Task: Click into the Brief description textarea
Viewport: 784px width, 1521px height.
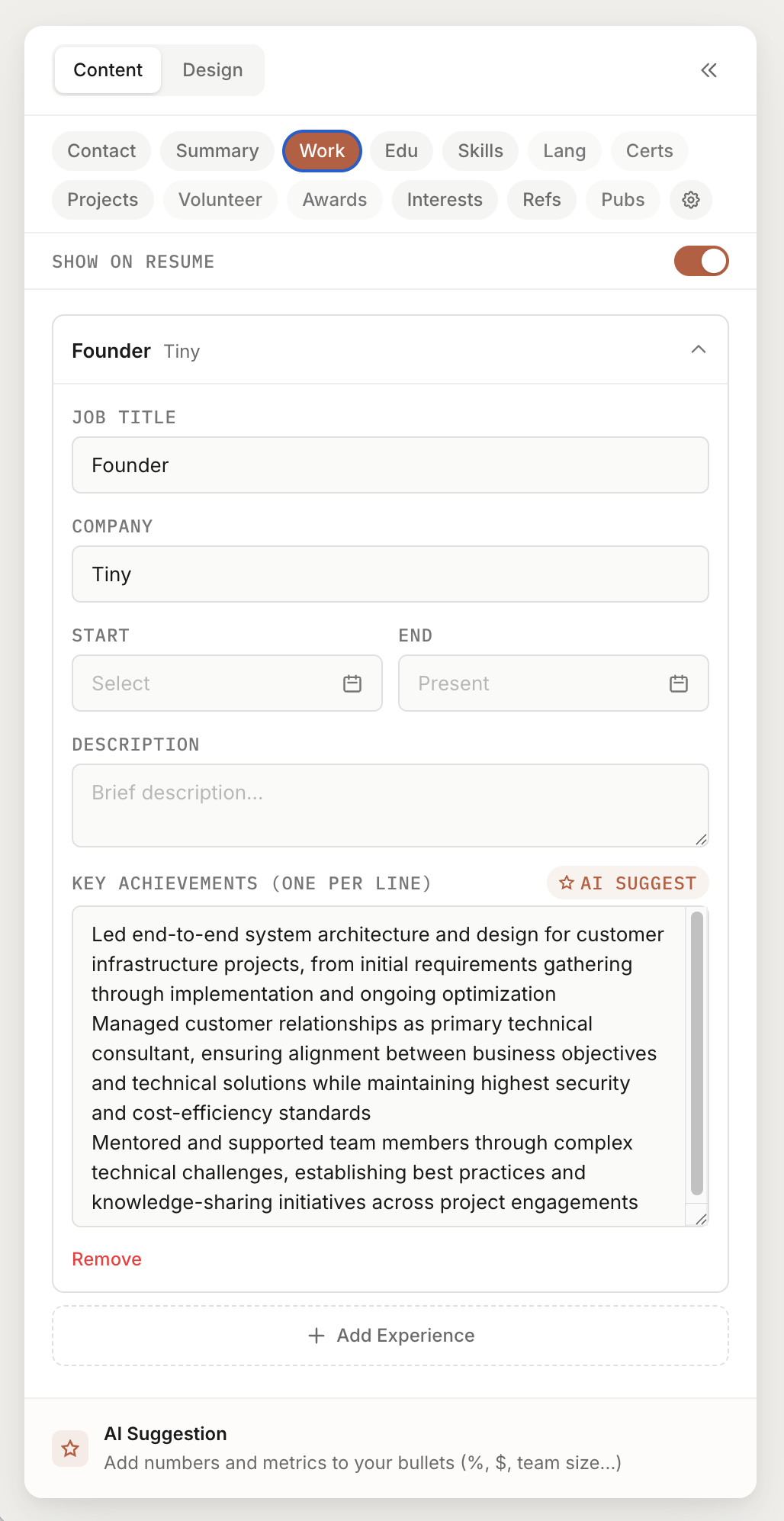Action: pos(390,806)
